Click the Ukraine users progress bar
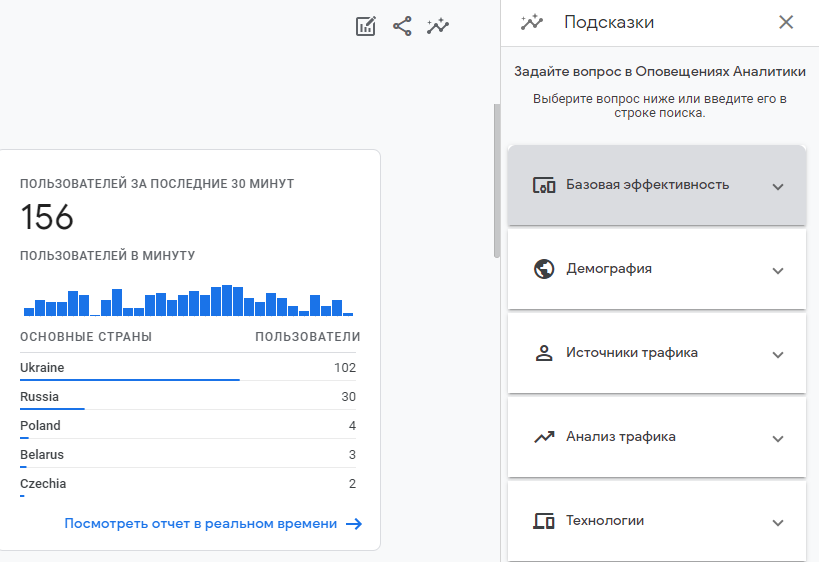This screenshot has height=562, width=819. [x=130, y=380]
